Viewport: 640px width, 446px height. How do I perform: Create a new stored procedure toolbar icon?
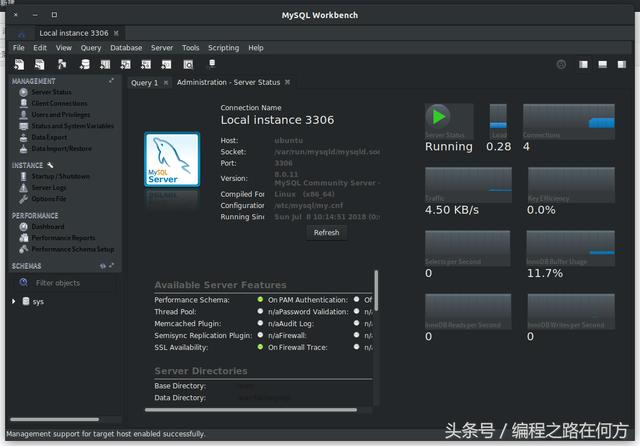[x=146, y=64]
